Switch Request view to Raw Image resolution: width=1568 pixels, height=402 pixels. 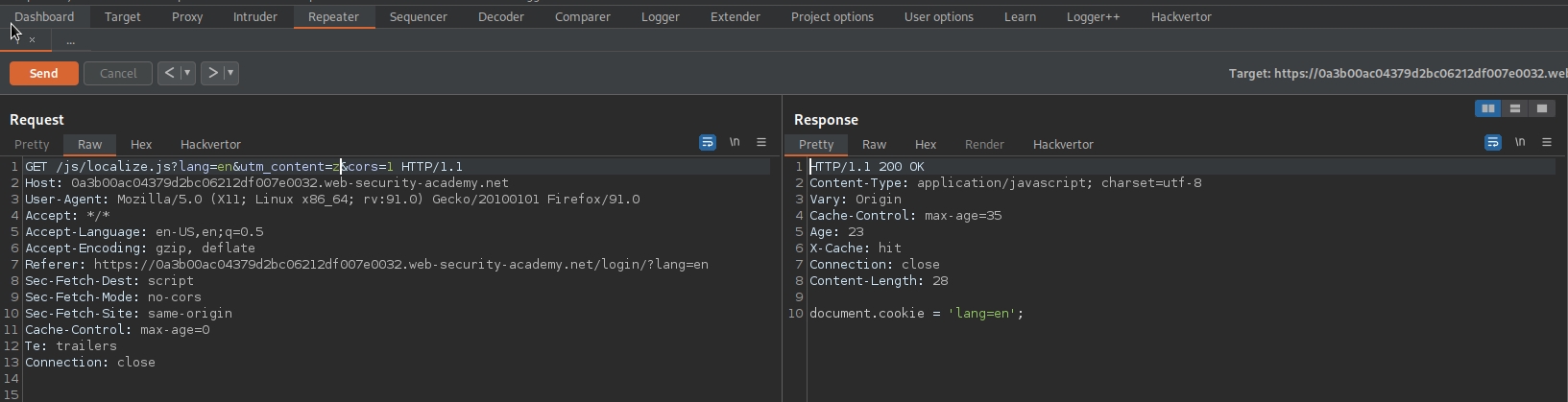[x=90, y=144]
